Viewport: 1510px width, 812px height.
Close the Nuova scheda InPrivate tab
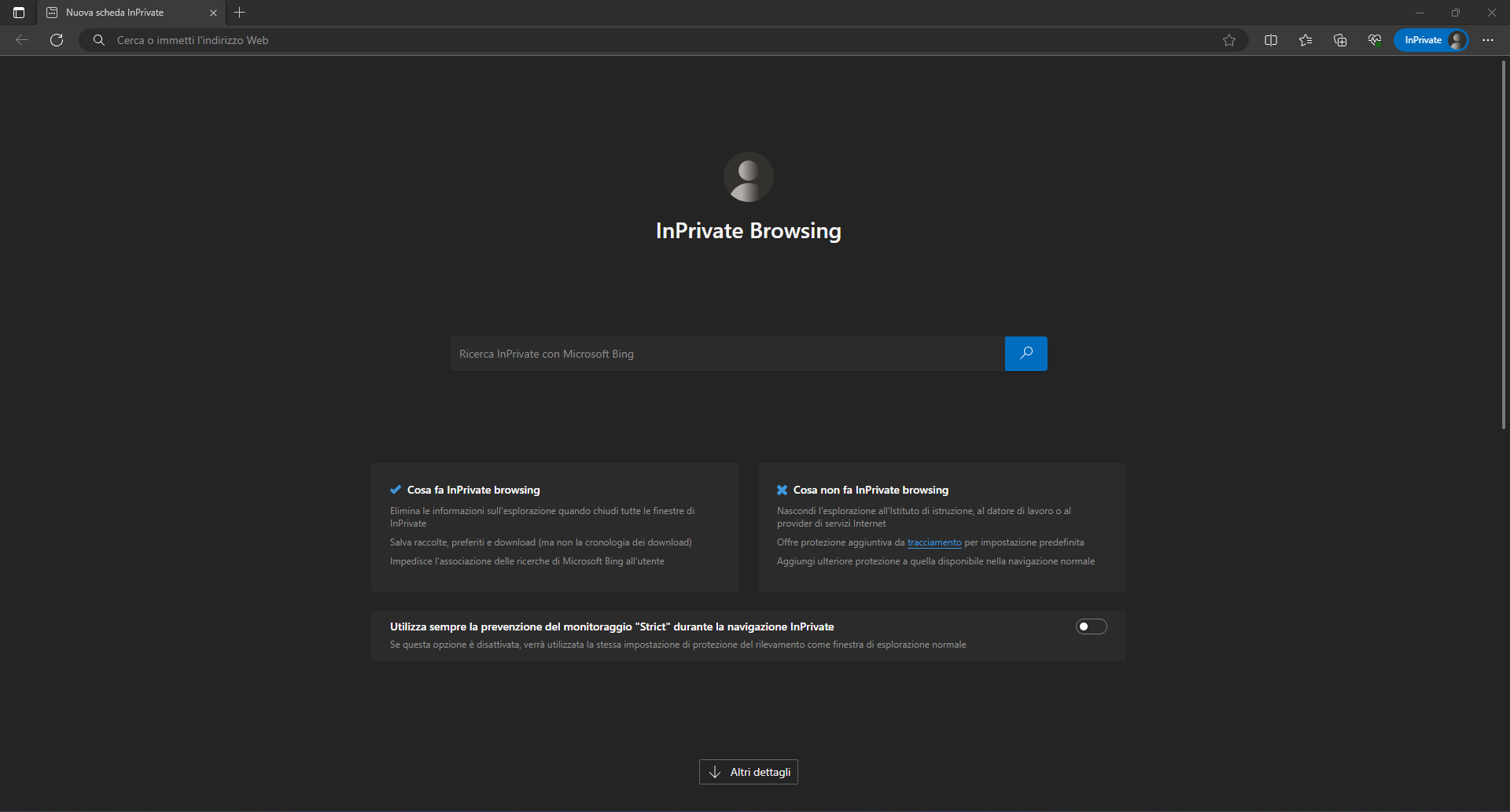(x=213, y=13)
